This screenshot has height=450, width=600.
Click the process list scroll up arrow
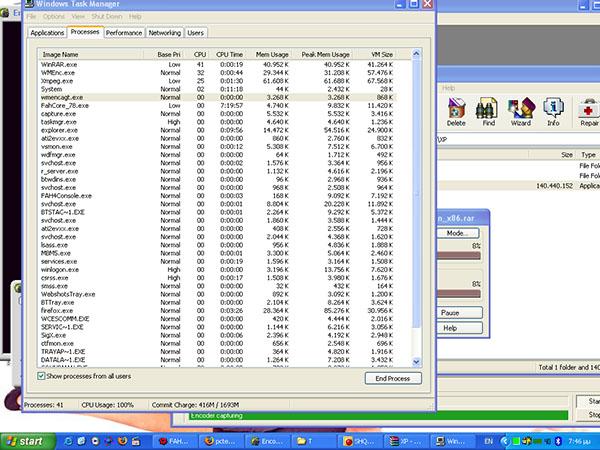[416, 54]
